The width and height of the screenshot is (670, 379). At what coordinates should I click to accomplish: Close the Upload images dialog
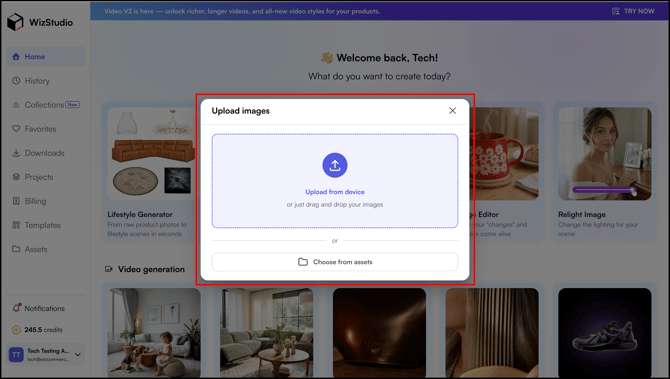[x=453, y=111]
